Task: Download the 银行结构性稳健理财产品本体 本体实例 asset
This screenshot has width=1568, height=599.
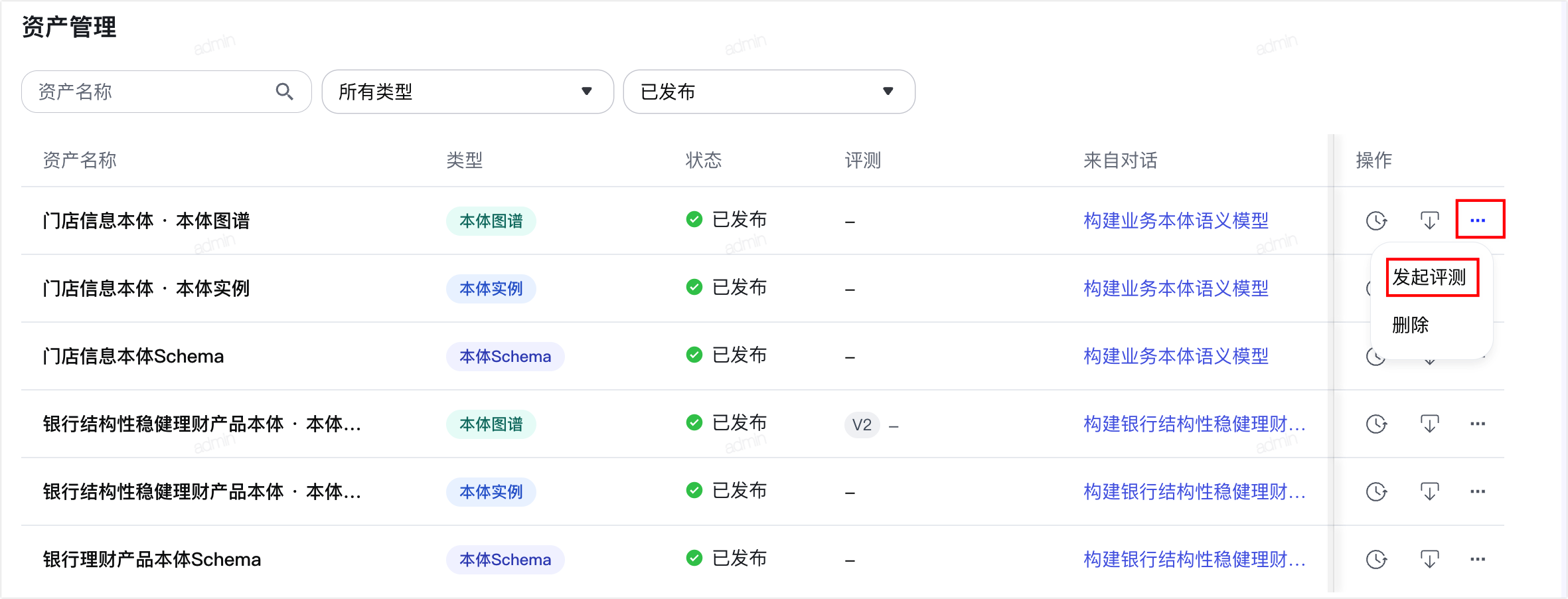Action: 1429,491
